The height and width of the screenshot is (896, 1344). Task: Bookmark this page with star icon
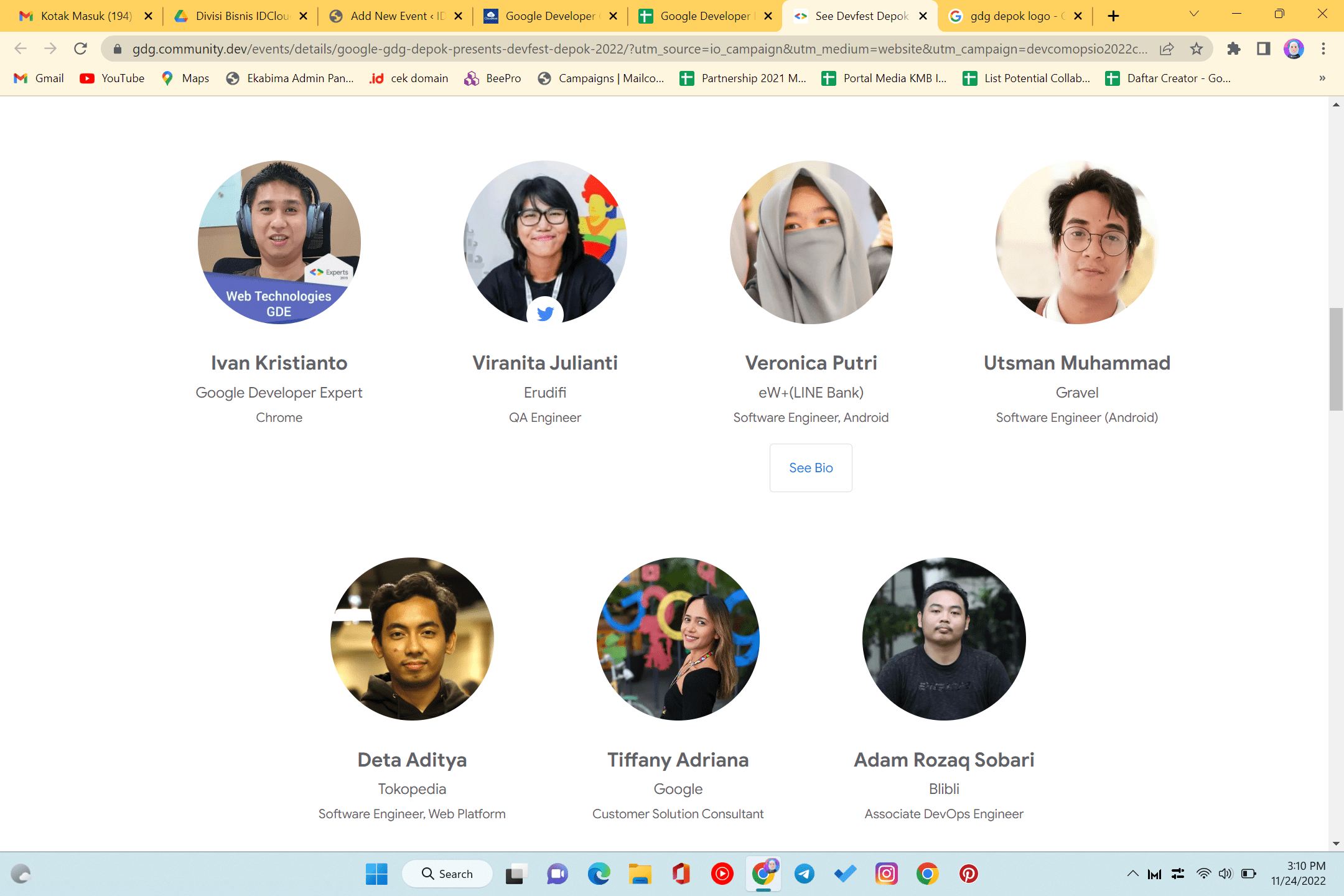[1197, 49]
